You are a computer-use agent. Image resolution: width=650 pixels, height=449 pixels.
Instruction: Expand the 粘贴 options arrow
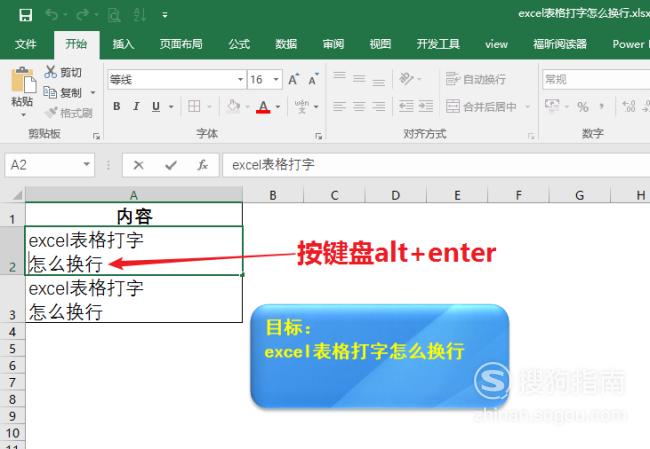pos(23,114)
